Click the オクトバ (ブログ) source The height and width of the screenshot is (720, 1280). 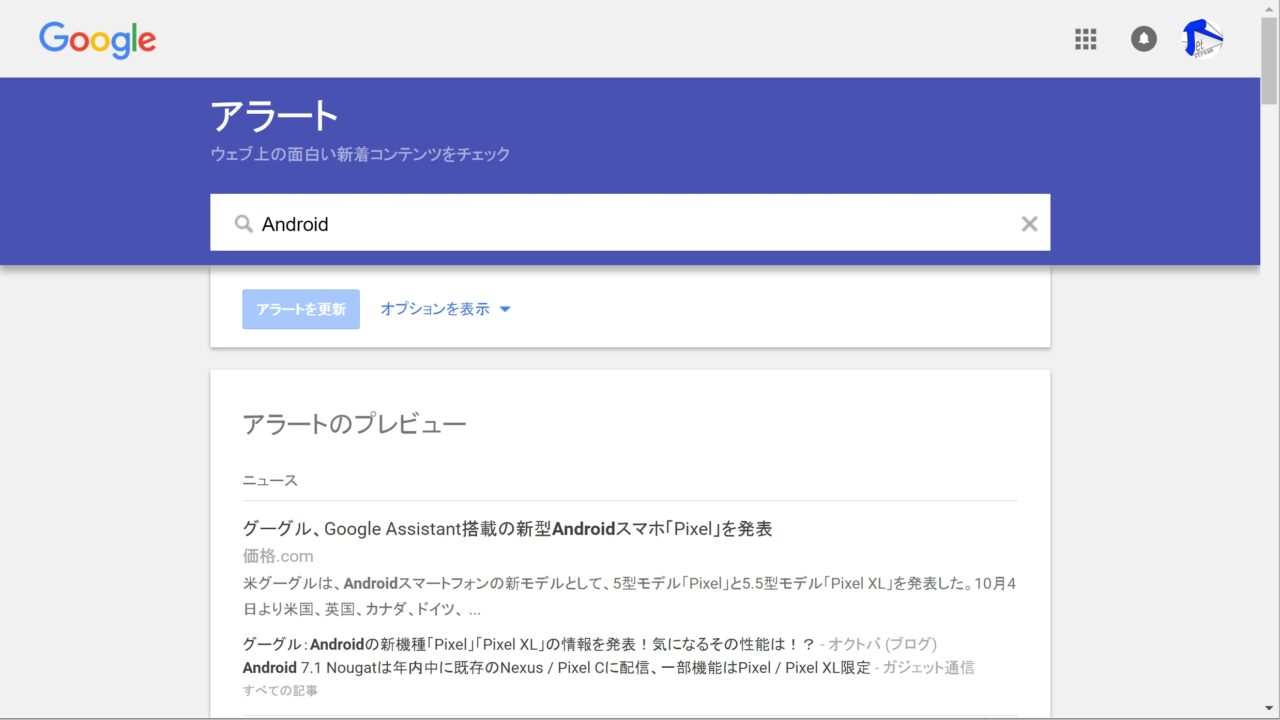(x=882, y=644)
